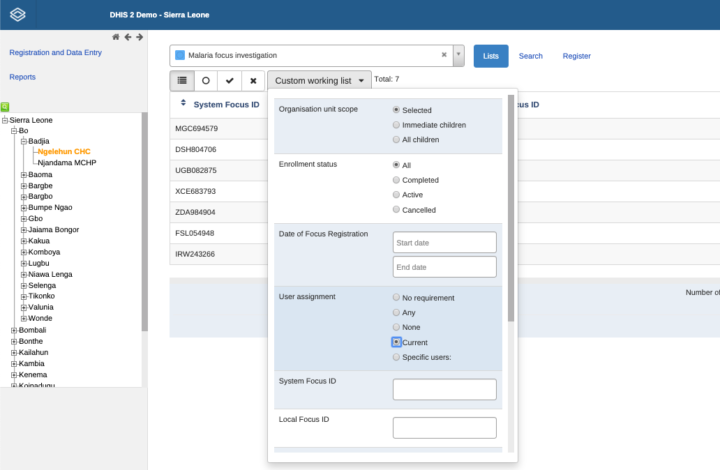Expand the Kailahun tree node

click(14, 352)
